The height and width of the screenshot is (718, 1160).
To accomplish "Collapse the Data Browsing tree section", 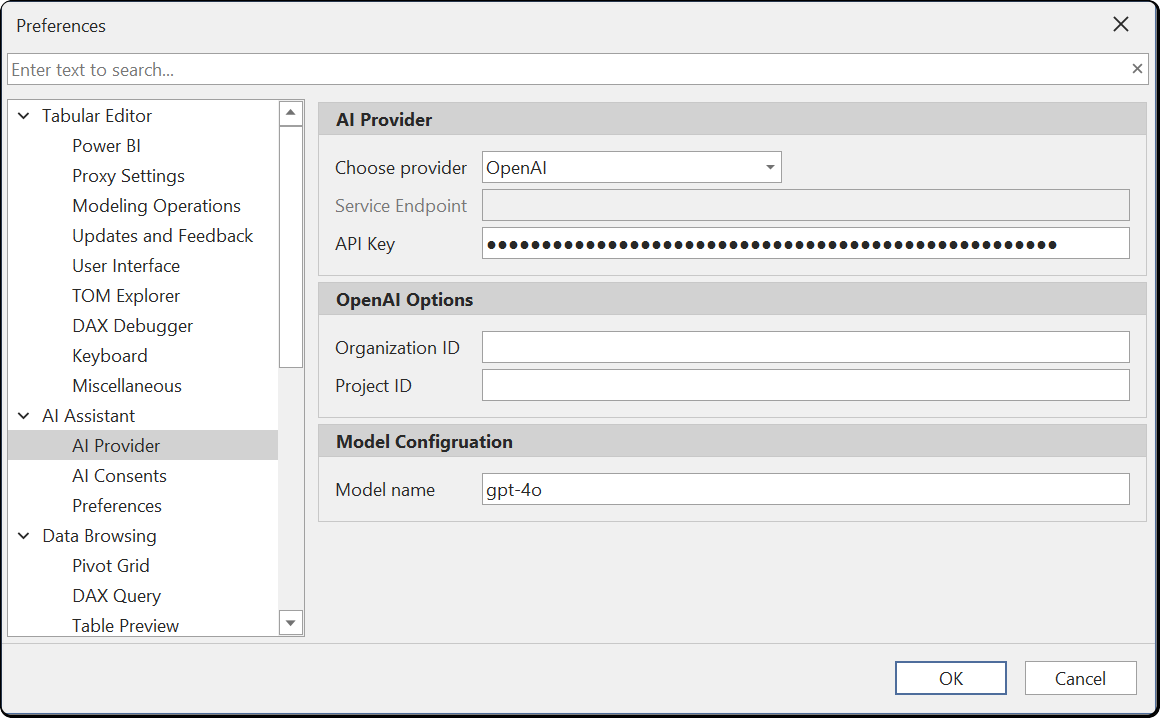I will [23, 535].
